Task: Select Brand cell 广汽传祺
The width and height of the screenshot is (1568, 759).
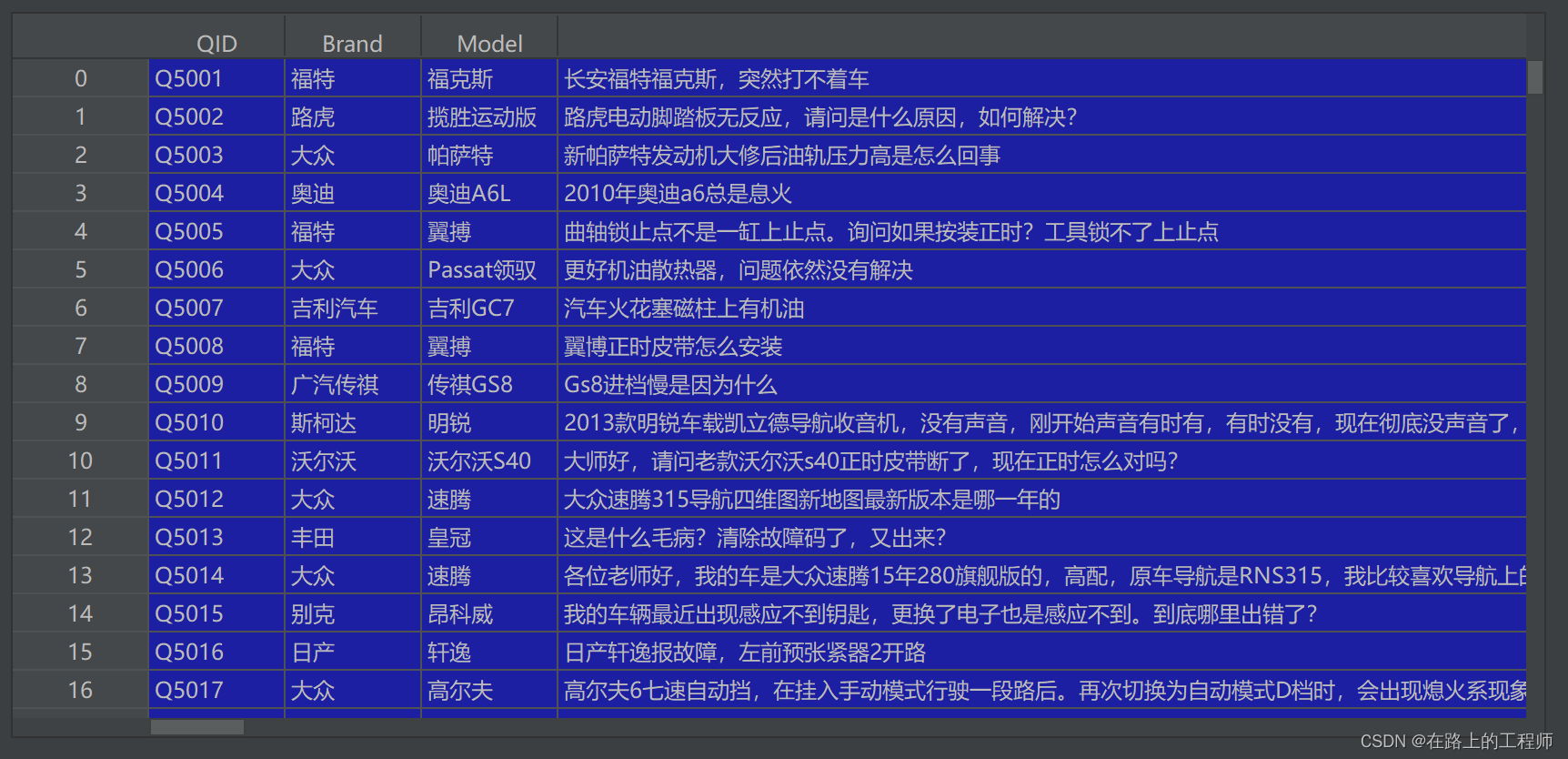Action: click(x=353, y=385)
